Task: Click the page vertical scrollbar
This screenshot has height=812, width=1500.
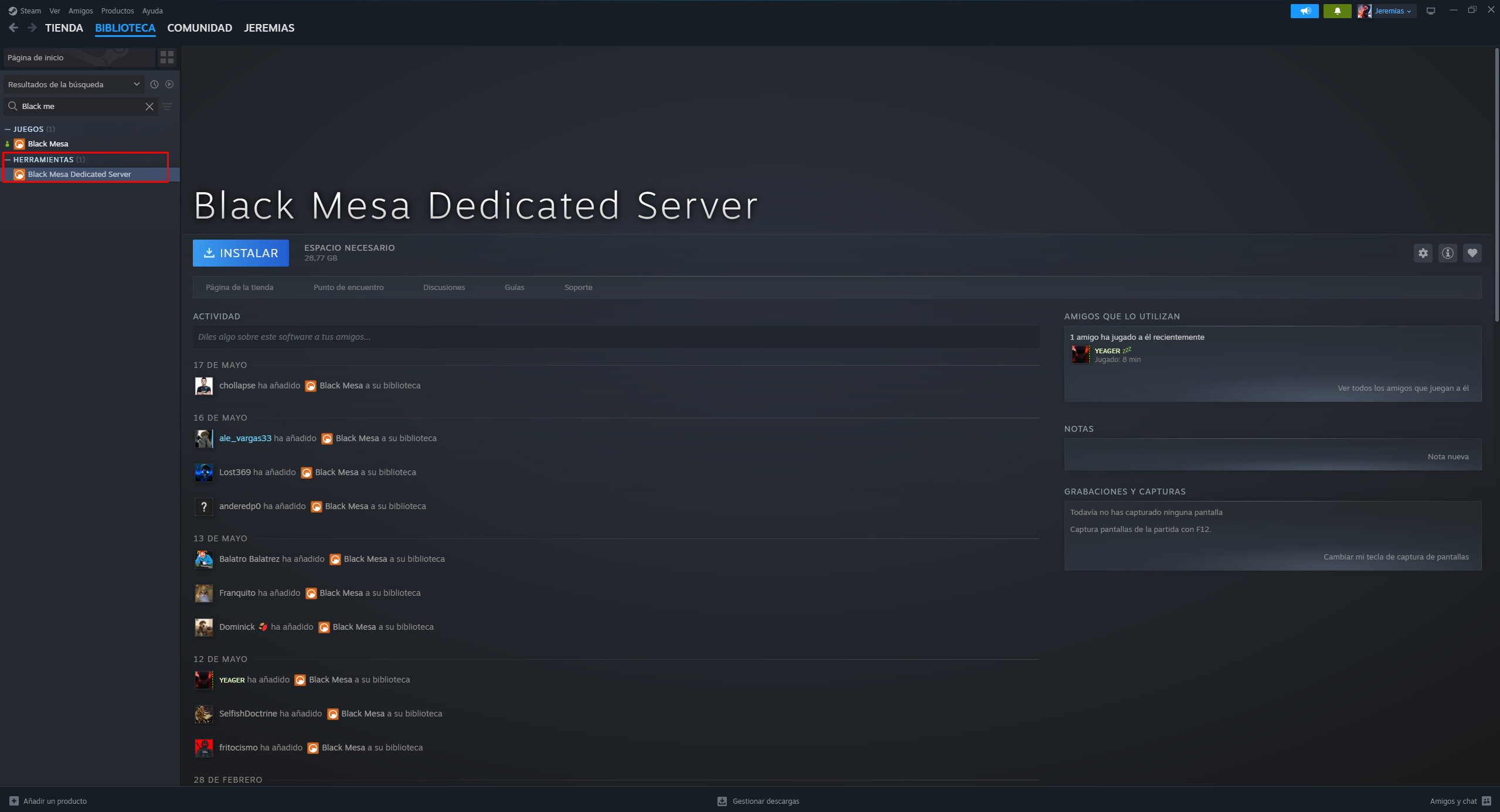Action: [1496, 185]
